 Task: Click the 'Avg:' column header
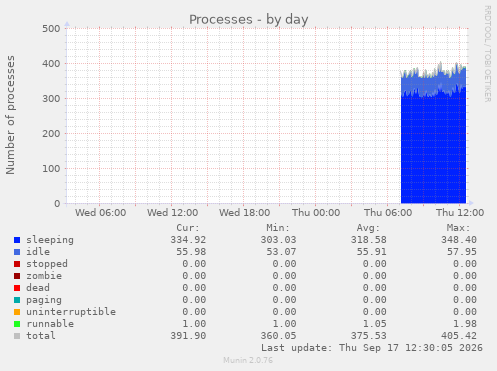pos(368,228)
